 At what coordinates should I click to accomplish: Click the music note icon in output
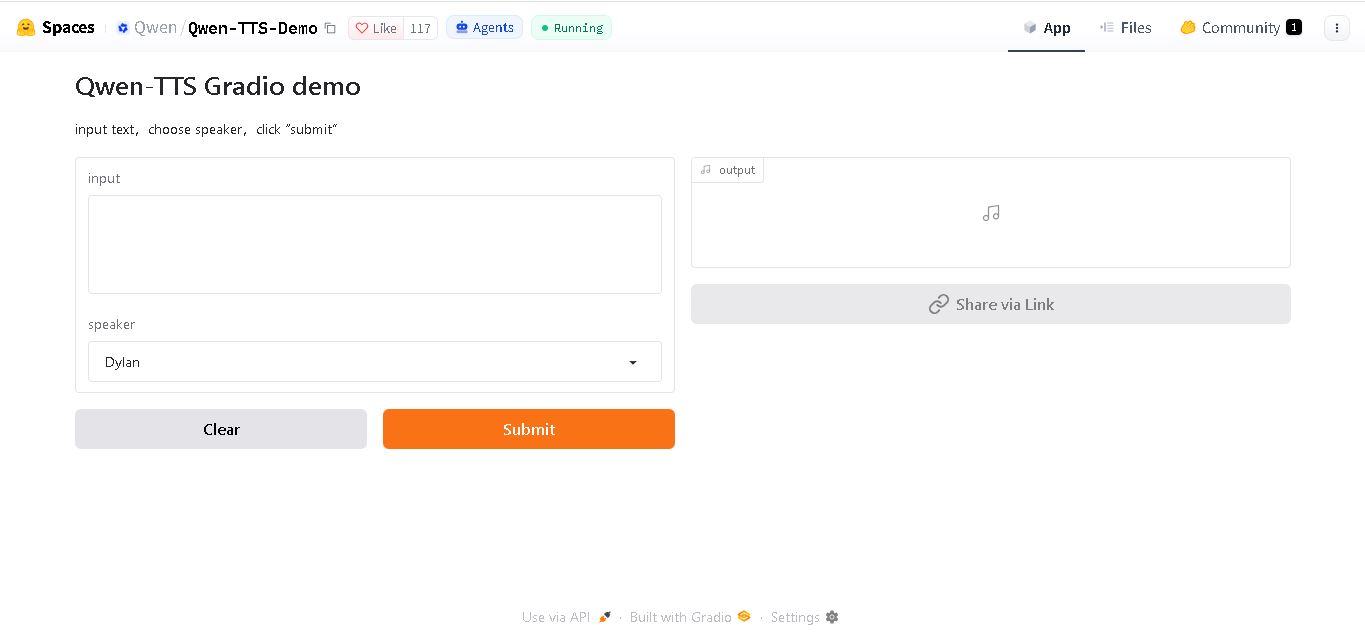pyautogui.click(x=991, y=213)
